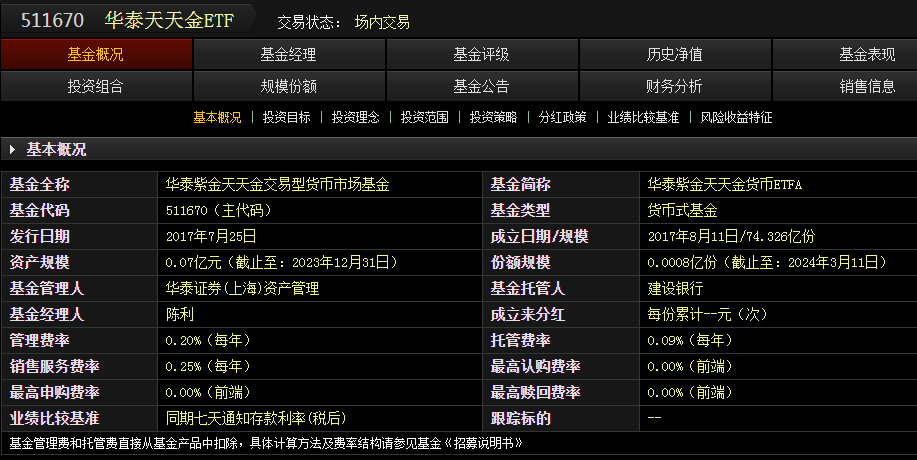Switch to the 基金经理 tab

coord(289,55)
